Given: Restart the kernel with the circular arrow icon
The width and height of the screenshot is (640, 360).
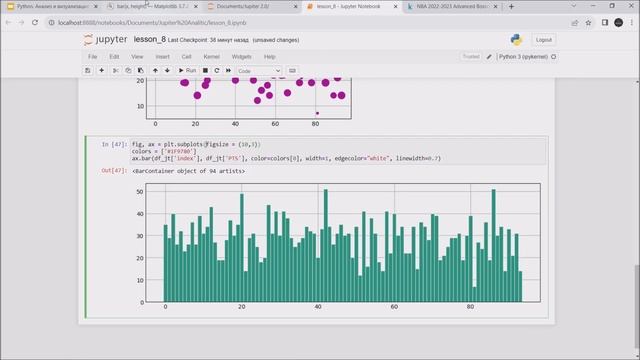Looking at the screenshot, I should [217, 71].
